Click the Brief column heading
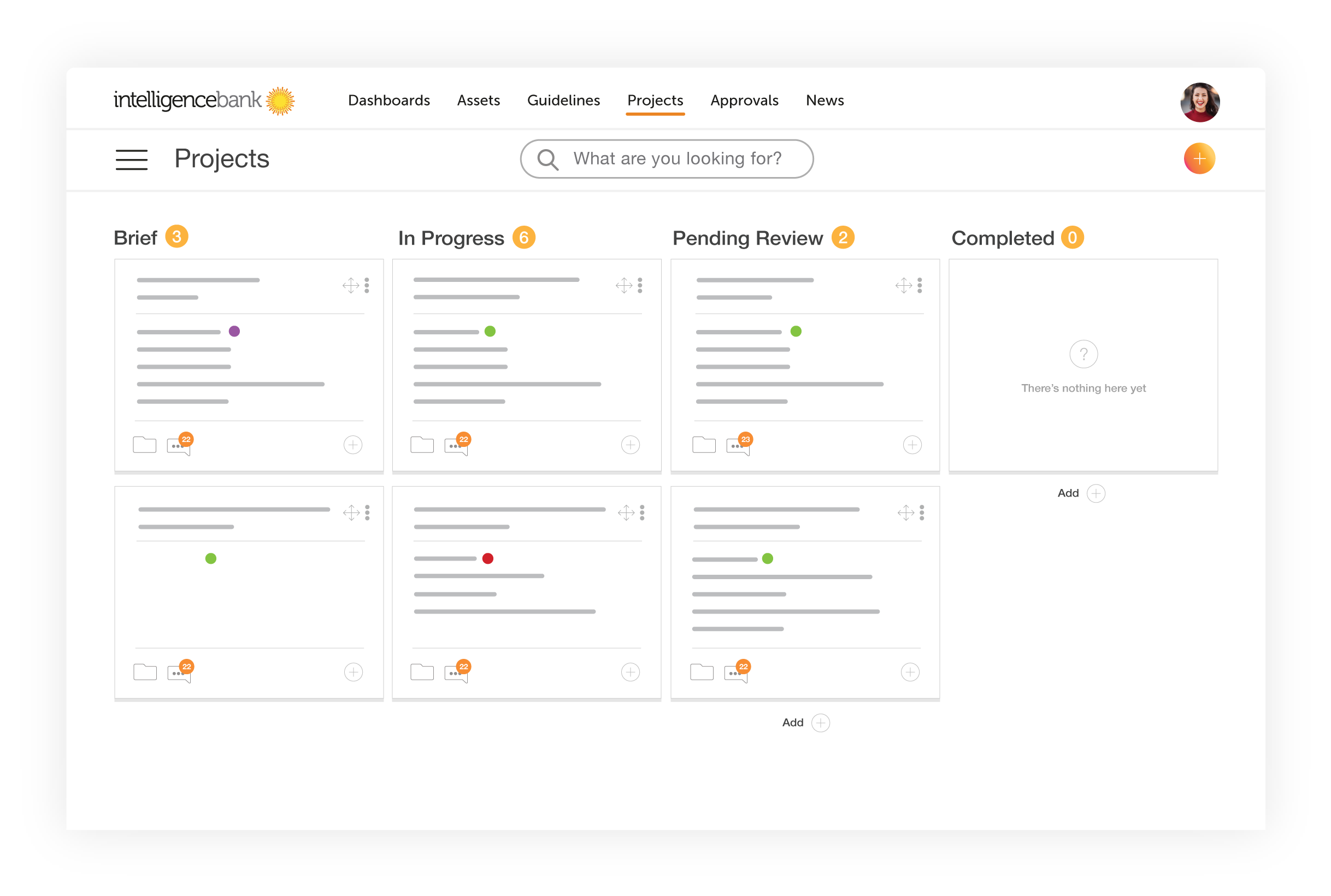Viewport: 1331px width, 896px height. click(x=135, y=238)
